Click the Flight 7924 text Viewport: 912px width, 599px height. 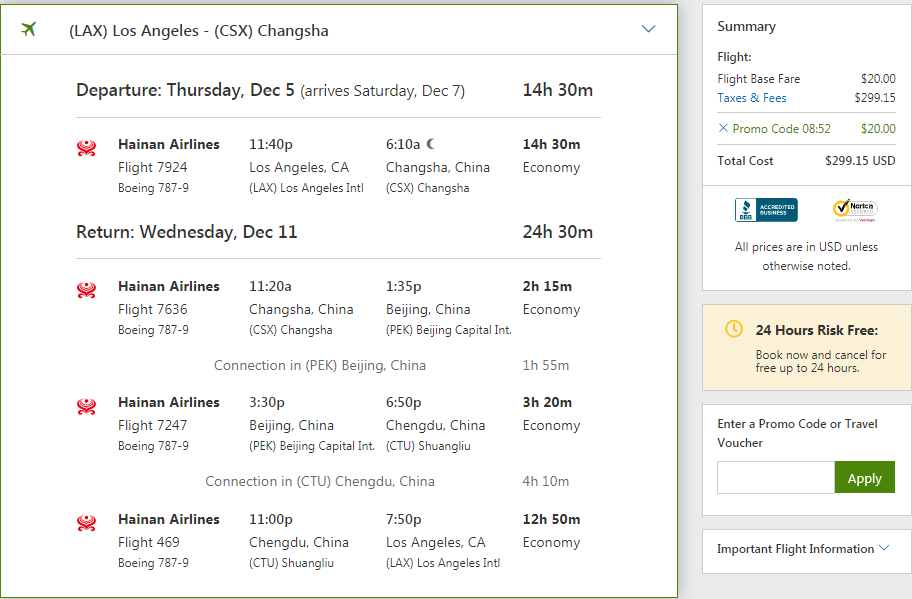point(152,167)
